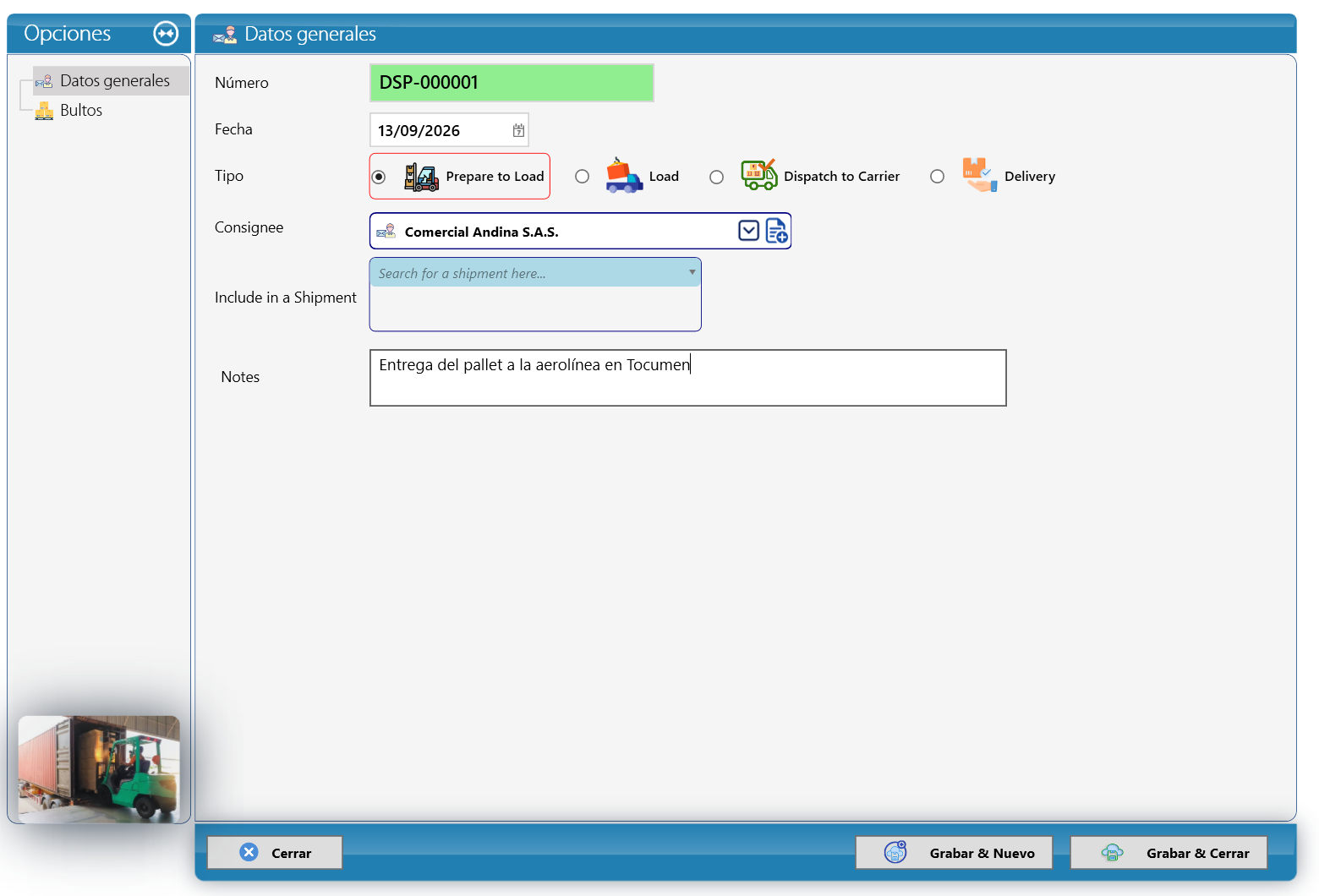The width and height of the screenshot is (1319, 896).
Task: Select the Prepare to Load radio button
Action: (x=379, y=177)
